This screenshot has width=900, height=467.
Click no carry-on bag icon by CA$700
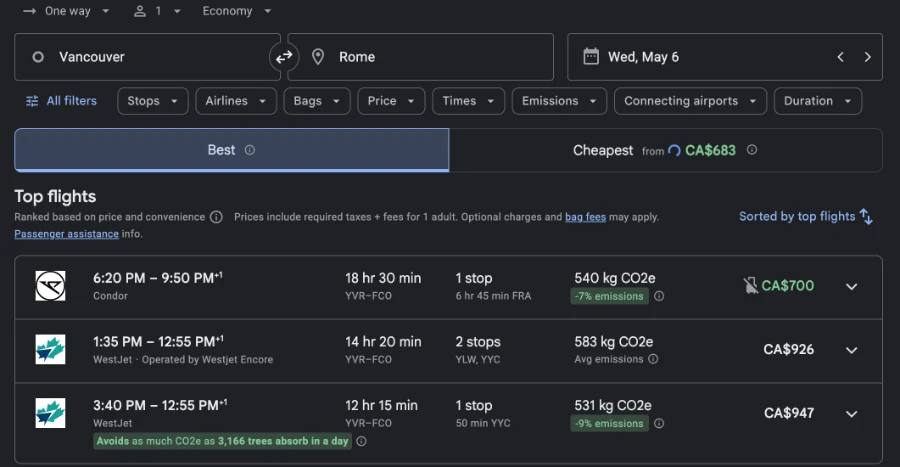(x=750, y=286)
